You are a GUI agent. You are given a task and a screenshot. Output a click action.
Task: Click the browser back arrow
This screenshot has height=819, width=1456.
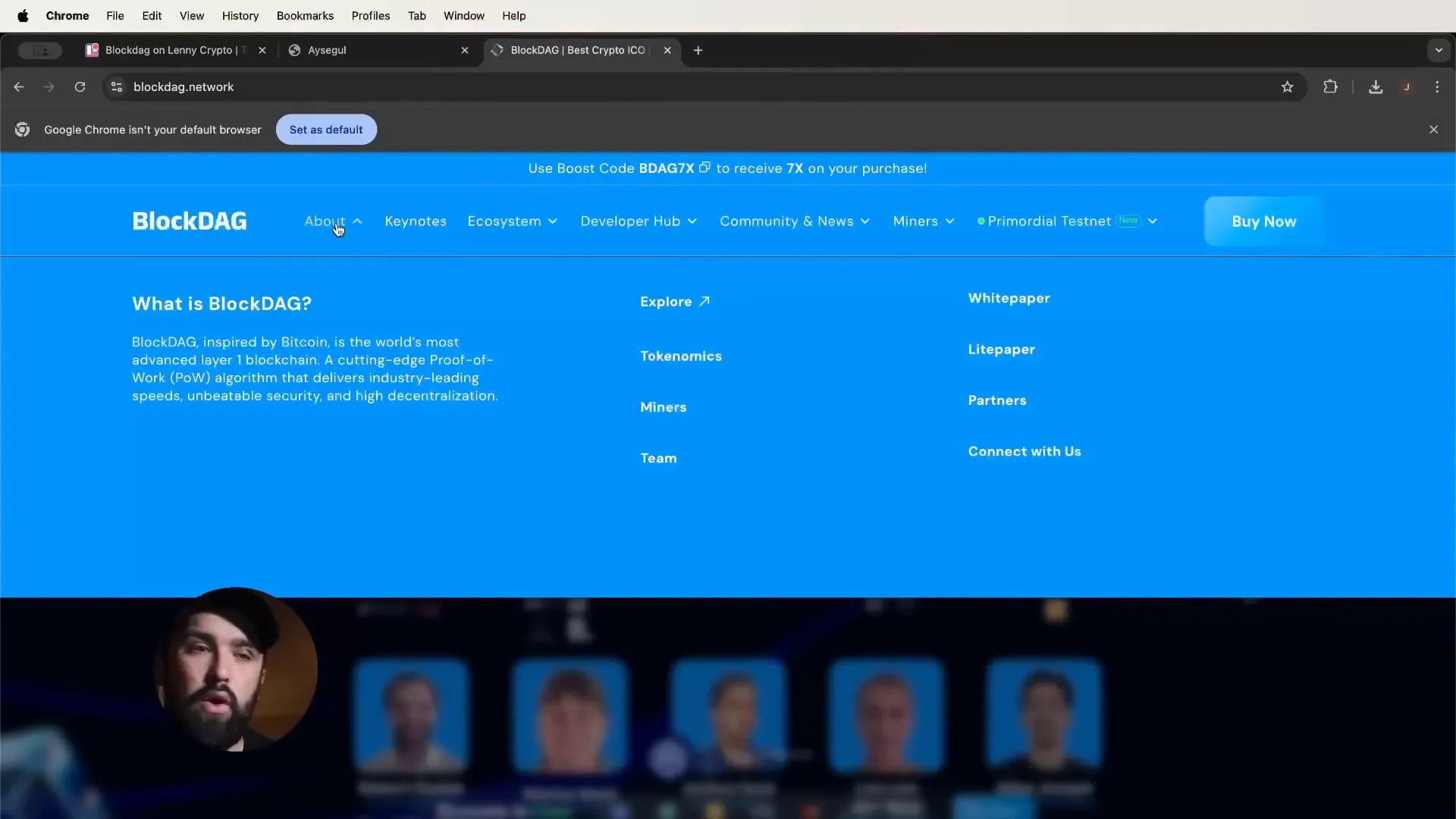pyautogui.click(x=19, y=87)
